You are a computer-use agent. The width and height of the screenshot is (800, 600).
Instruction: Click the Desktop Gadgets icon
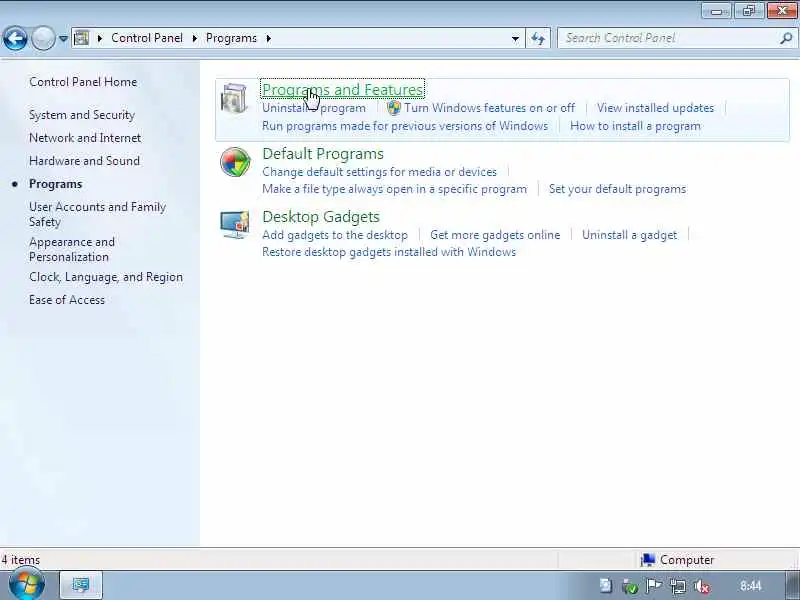pos(235,225)
